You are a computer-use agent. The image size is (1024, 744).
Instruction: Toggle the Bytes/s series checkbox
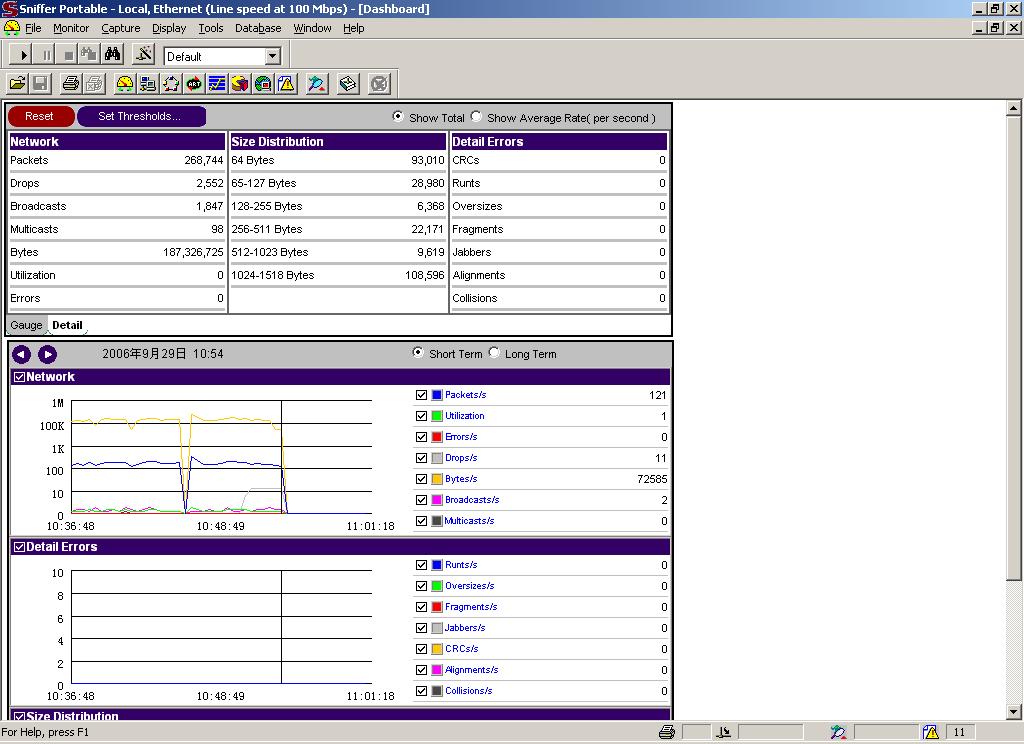point(421,479)
